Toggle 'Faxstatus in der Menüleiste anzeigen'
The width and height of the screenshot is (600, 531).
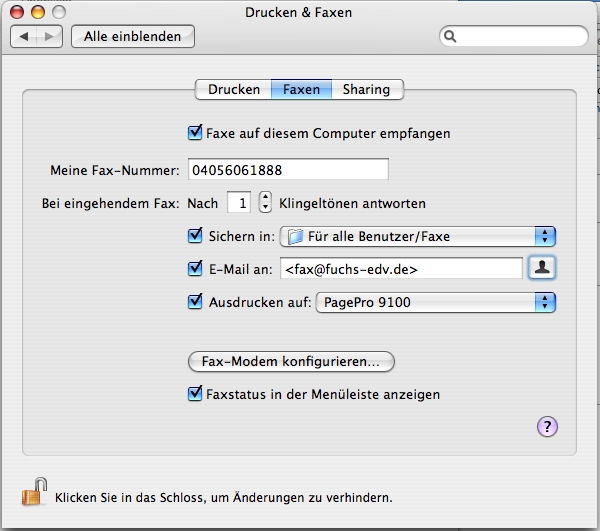tap(195, 394)
